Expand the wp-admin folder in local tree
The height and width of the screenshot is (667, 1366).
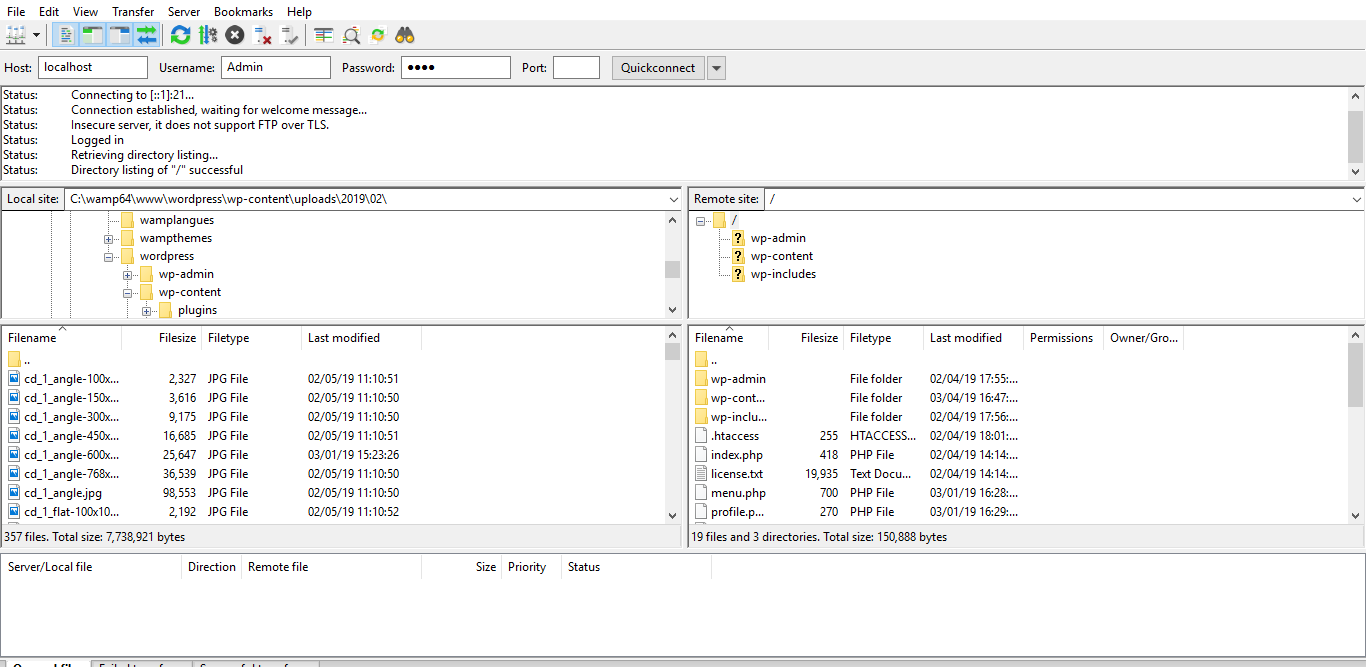coord(128,275)
